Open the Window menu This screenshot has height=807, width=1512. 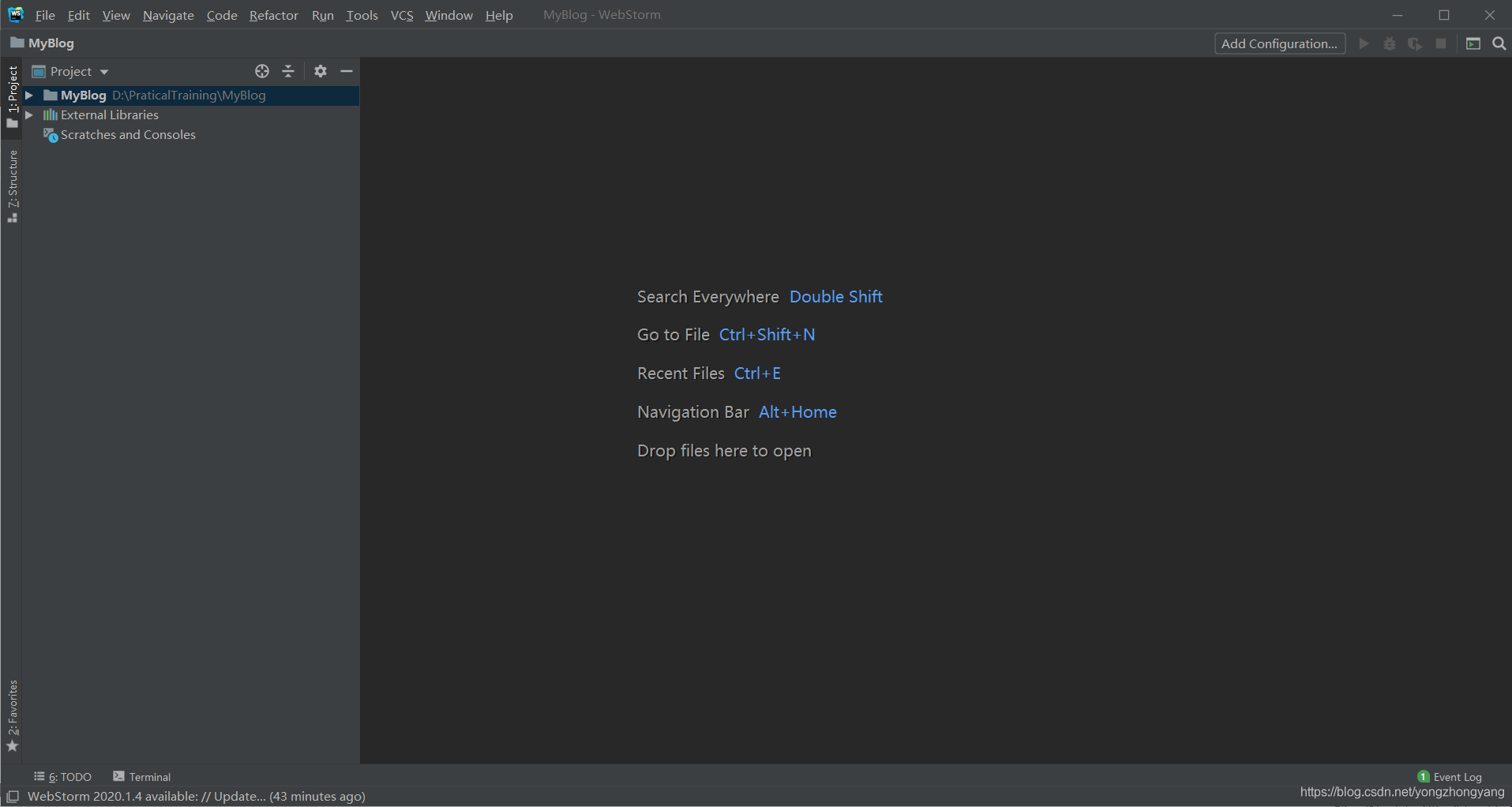tap(448, 15)
